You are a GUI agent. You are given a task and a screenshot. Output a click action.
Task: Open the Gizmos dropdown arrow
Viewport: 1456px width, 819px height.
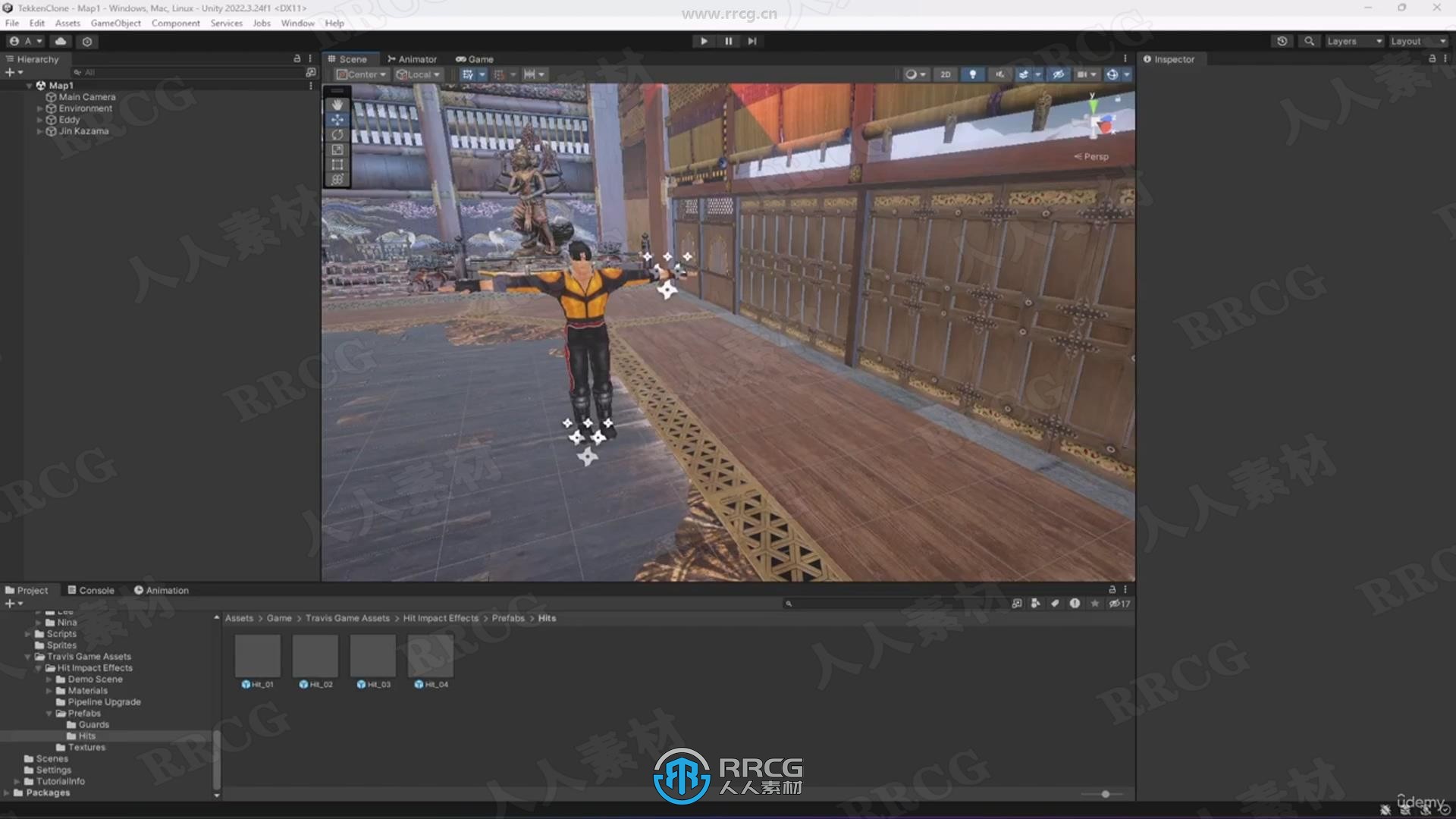pos(1127,74)
